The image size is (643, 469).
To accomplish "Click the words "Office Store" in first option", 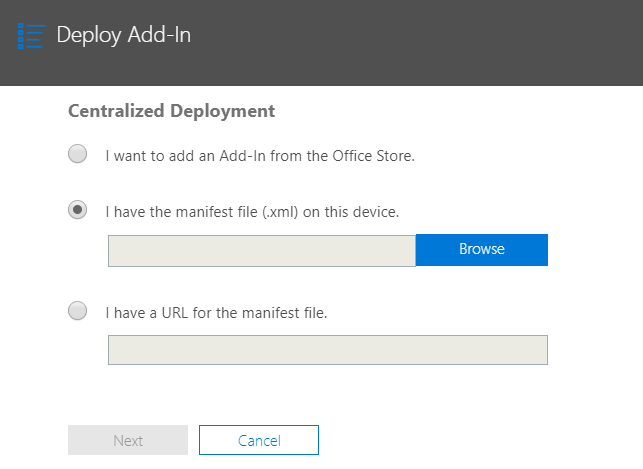I will pyautogui.click(x=372, y=156).
